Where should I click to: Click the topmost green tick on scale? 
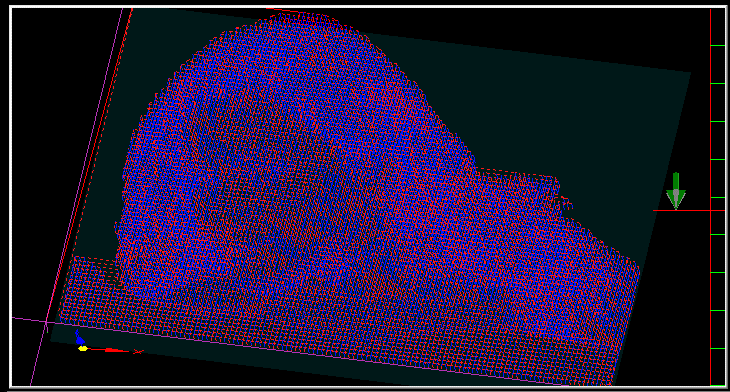click(718, 46)
